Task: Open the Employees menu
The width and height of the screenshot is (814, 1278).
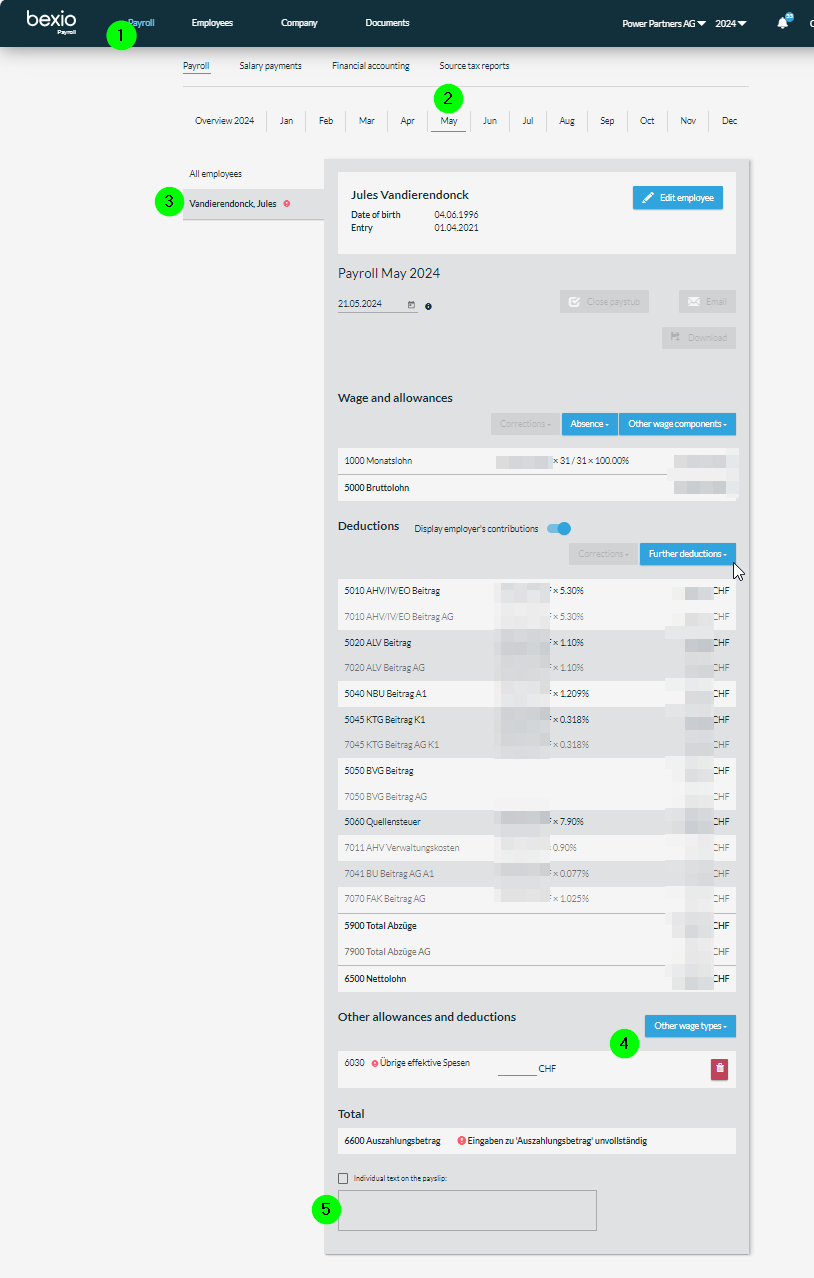Action: click(x=212, y=23)
